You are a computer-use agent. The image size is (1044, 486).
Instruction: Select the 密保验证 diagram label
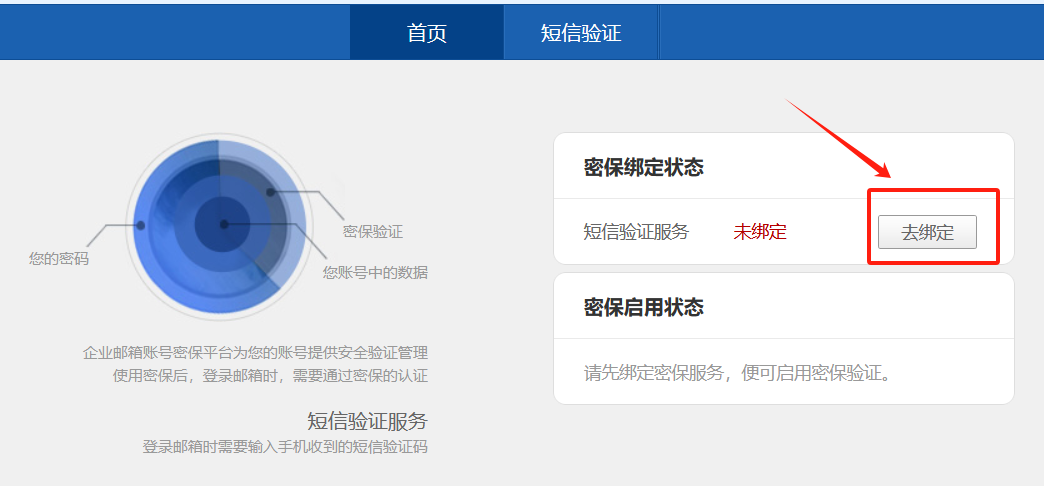pos(373,232)
